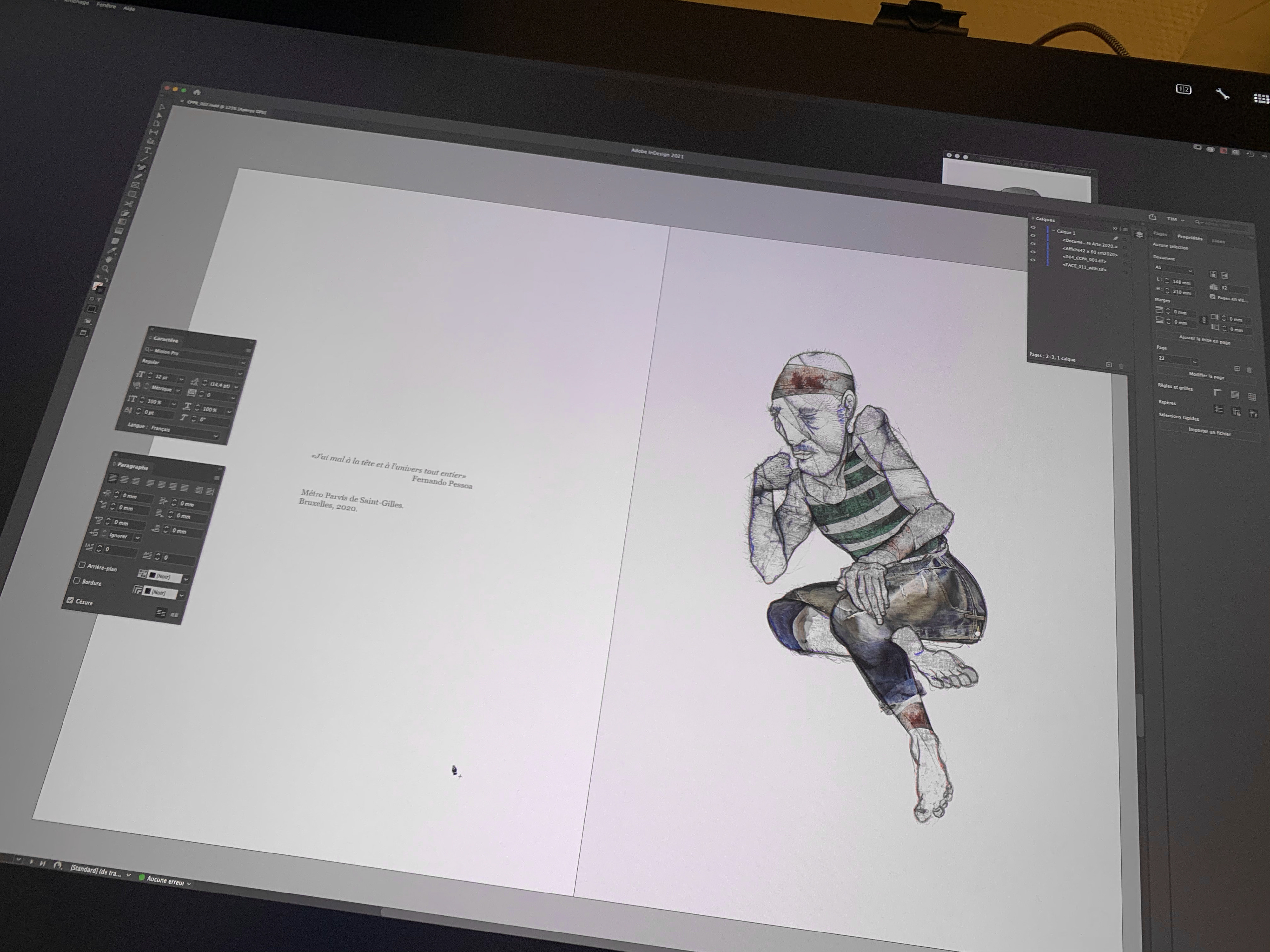Go to the Home screen icon
The height and width of the screenshot is (952, 1270).
pos(197,92)
